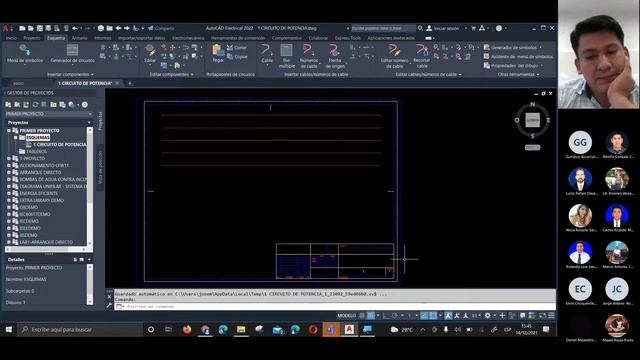Click the Windows taskbar search box
Viewport: 640px width, 360px height.
click(80, 329)
